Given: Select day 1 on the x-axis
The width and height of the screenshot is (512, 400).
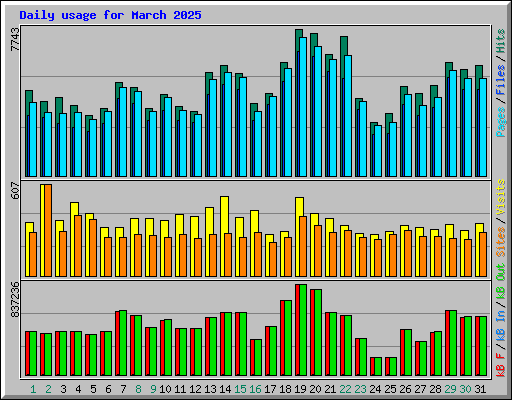Looking at the screenshot, I should pos(33,389).
